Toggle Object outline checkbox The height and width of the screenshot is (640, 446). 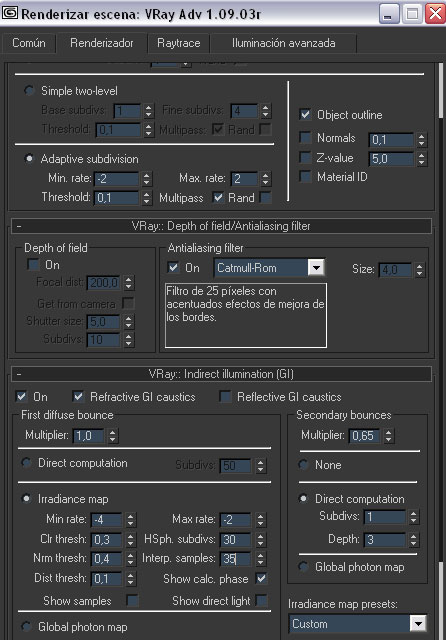coord(305,114)
